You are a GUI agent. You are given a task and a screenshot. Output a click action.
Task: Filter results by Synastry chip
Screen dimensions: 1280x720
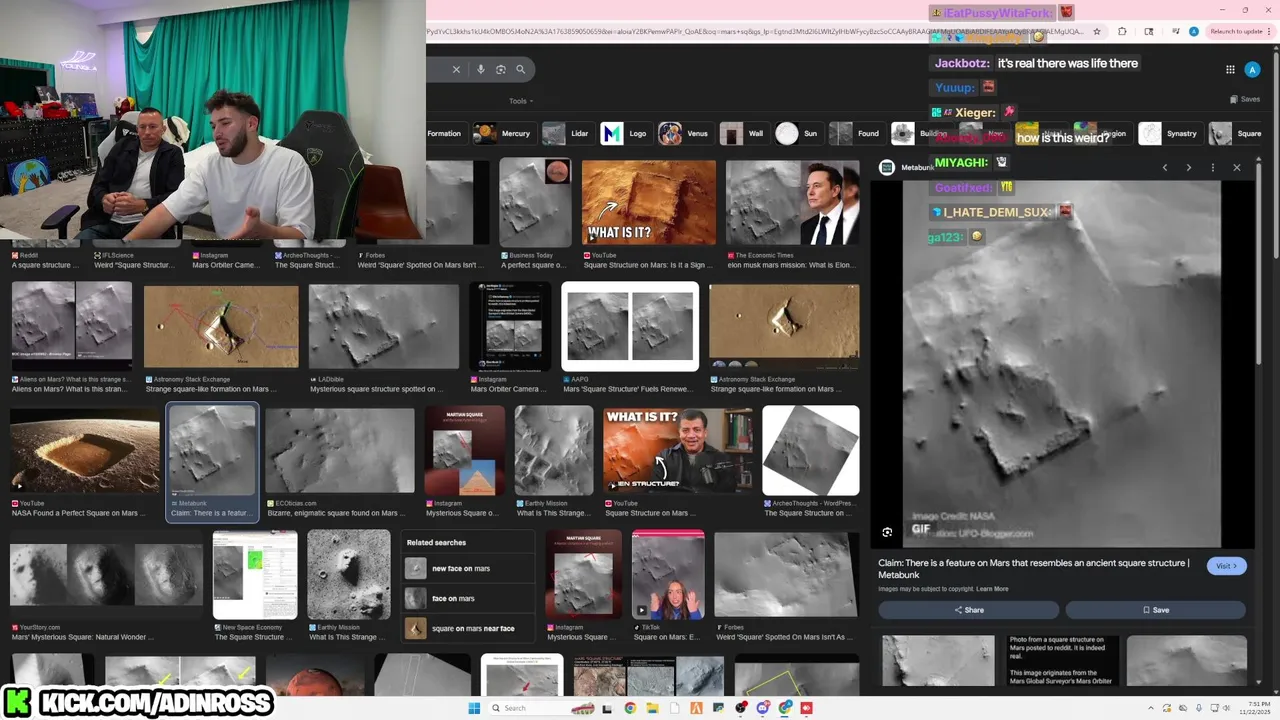(x=1169, y=133)
